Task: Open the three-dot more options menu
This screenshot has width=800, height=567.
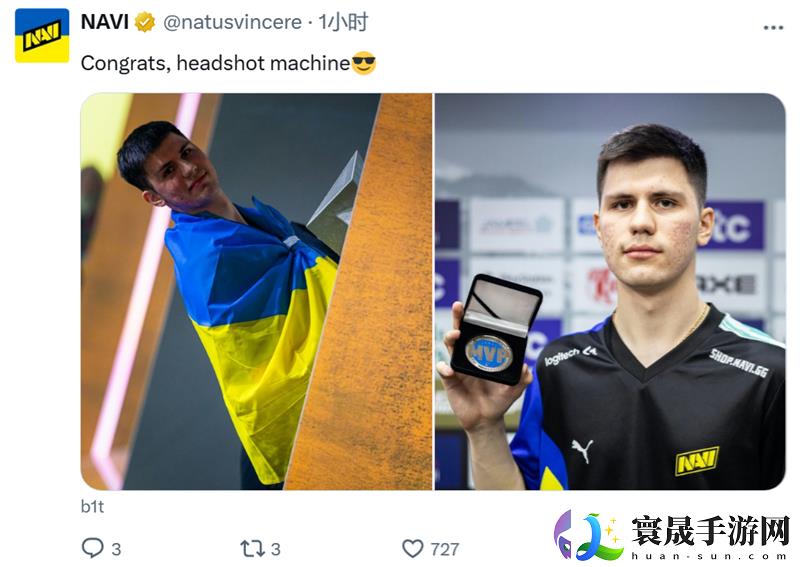Action: pos(773,28)
